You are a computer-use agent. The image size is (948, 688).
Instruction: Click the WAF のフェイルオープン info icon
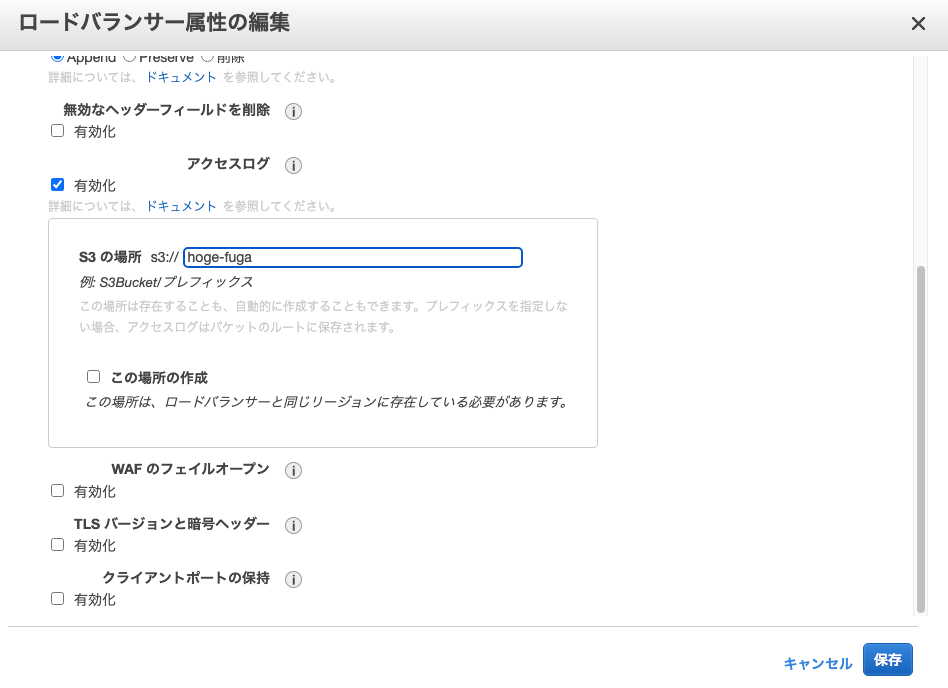click(x=293, y=470)
